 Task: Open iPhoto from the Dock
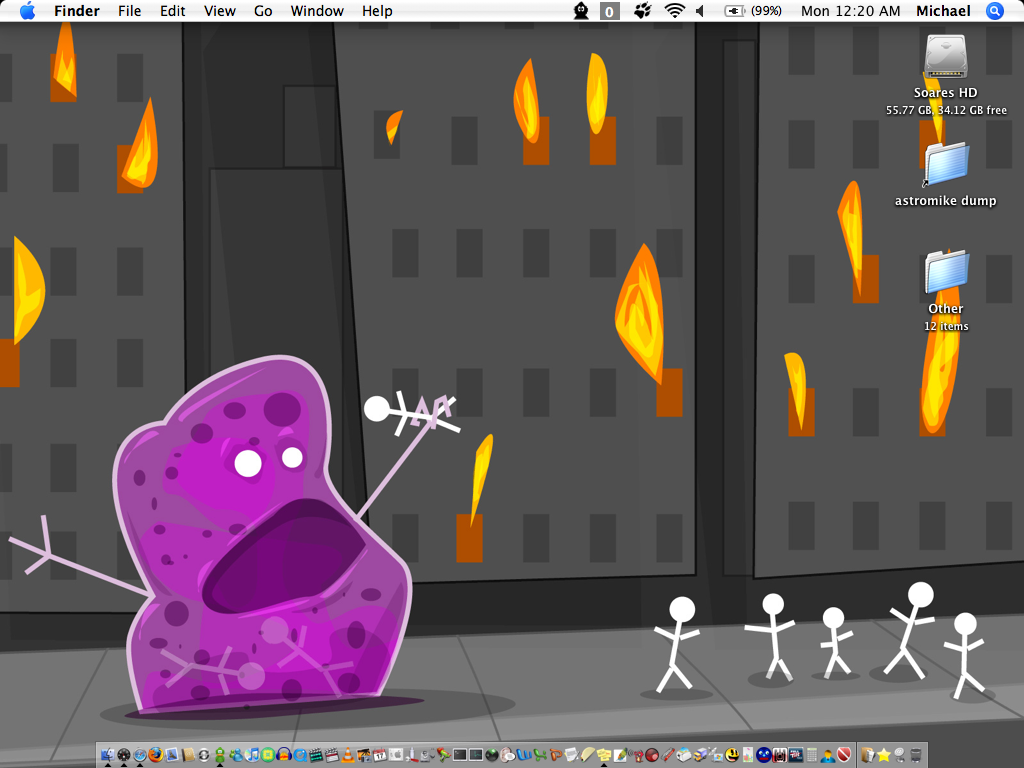point(364,755)
